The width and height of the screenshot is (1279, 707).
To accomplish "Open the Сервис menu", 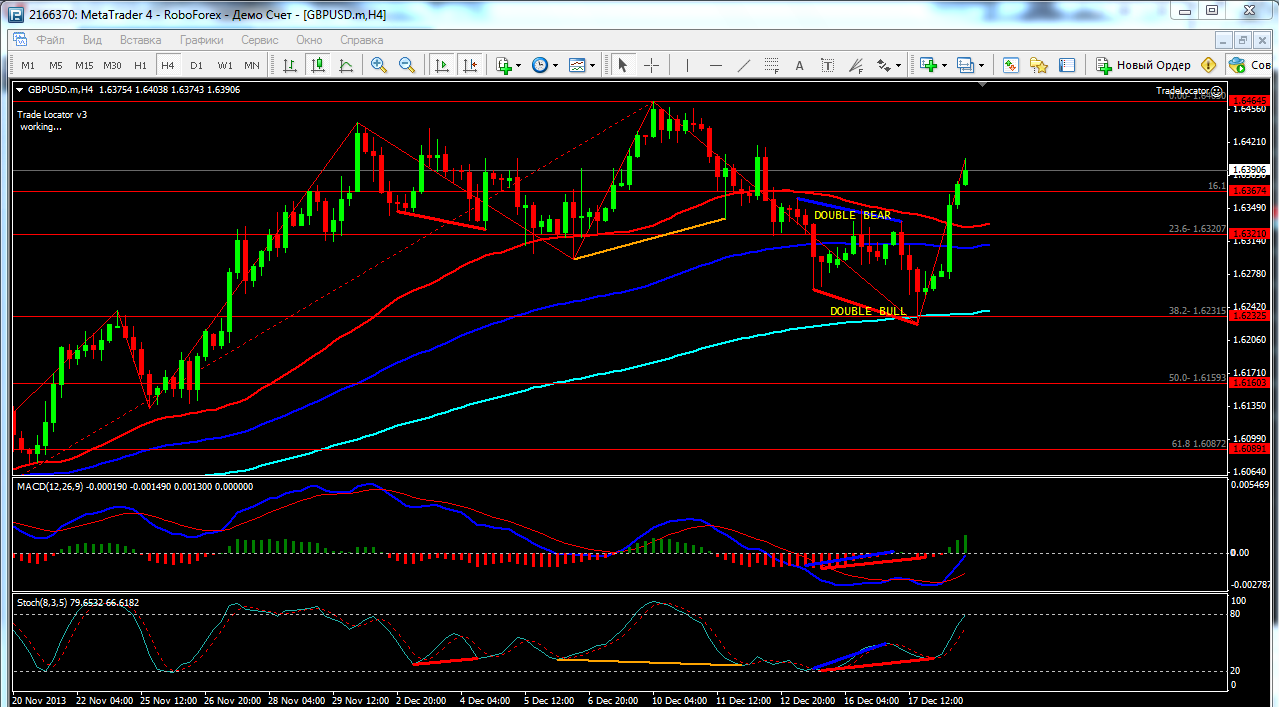I will tap(260, 40).
